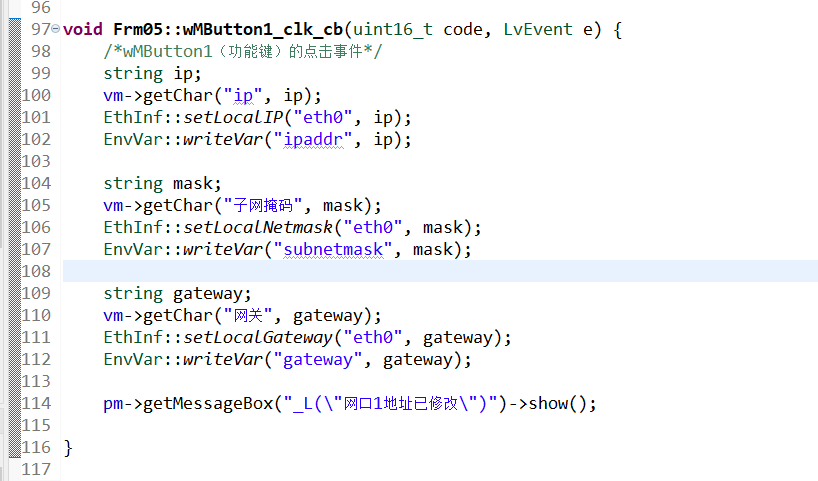Click setLocalNetmask method call
818x481 pixels.
[x=258, y=227]
